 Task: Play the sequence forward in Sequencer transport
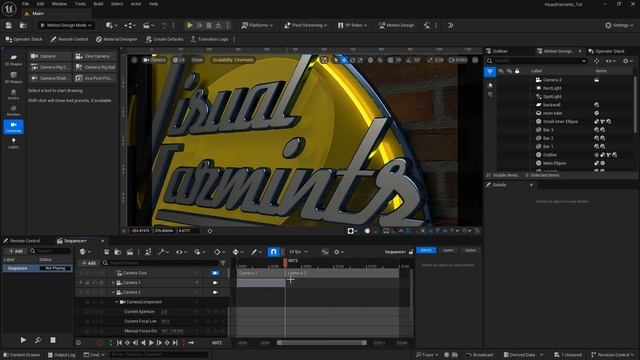[x=151, y=343]
